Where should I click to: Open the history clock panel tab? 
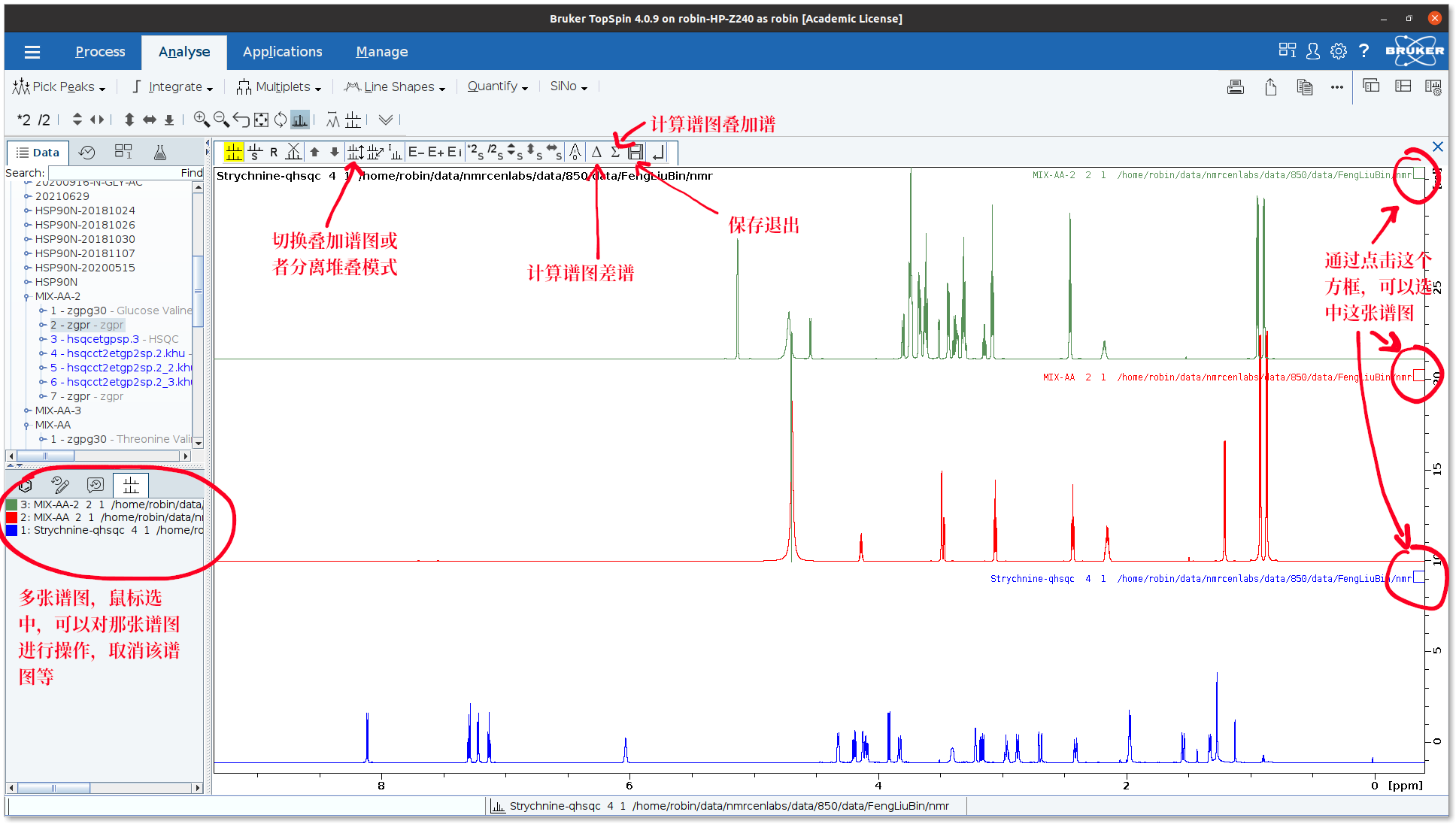pos(87,152)
